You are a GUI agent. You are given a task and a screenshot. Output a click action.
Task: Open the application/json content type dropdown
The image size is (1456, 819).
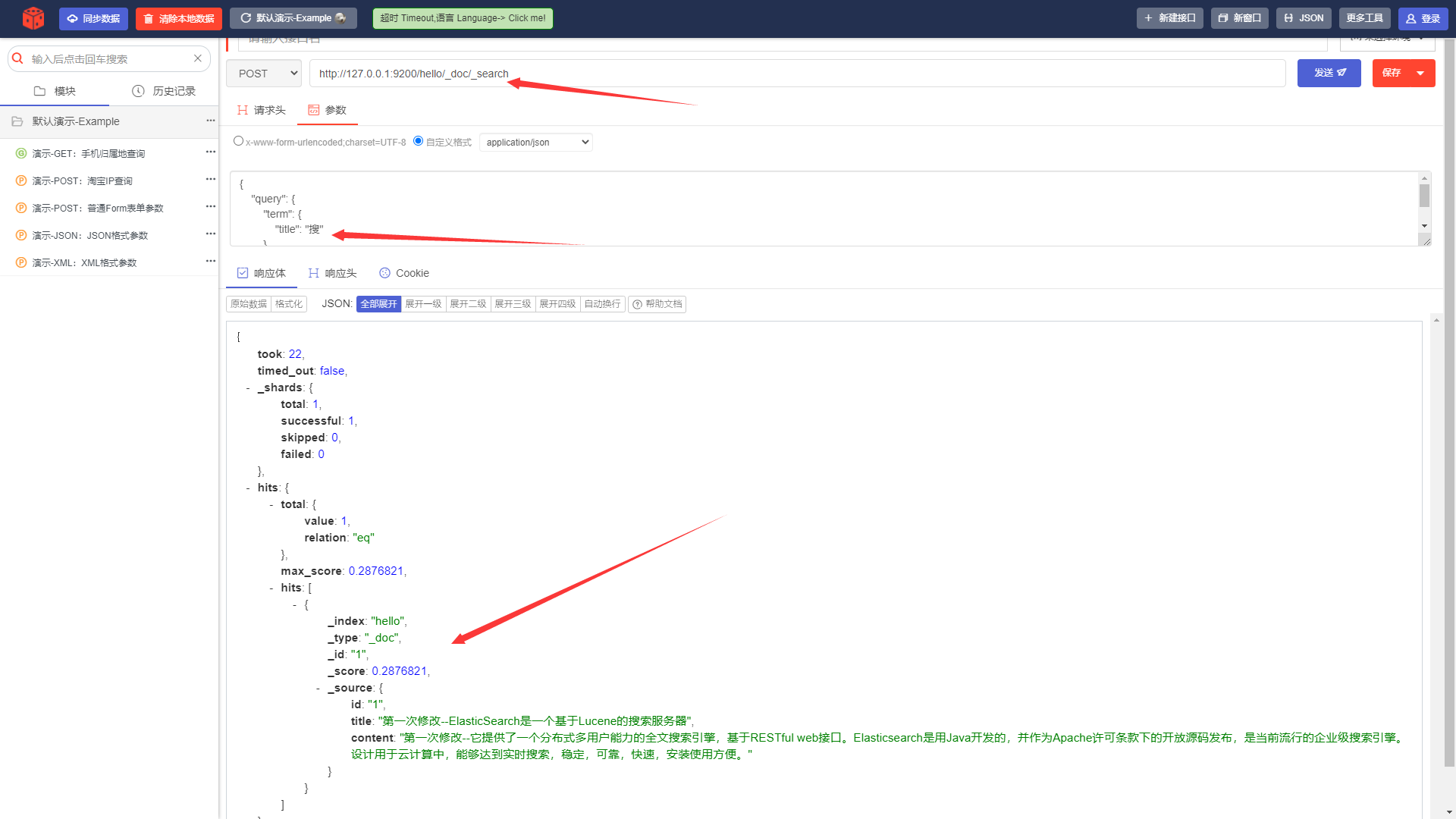point(536,142)
